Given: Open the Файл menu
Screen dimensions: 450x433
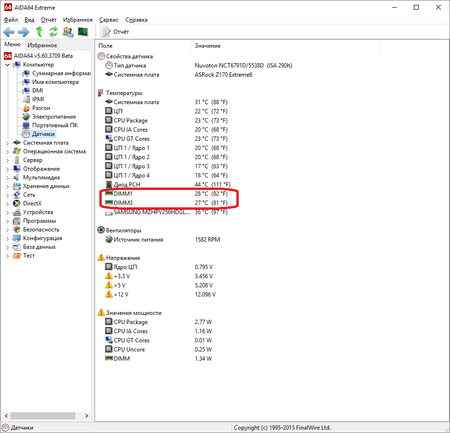Looking at the screenshot, I should [x=11, y=20].
